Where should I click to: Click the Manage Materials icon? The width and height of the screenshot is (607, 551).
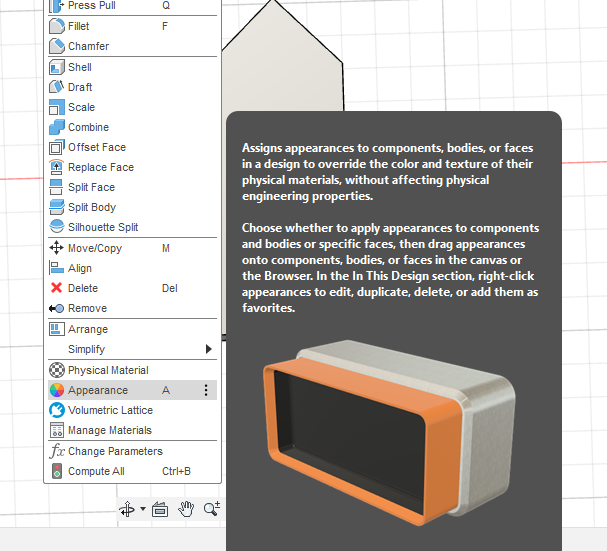pyautogui.click(x=57, y=430)
